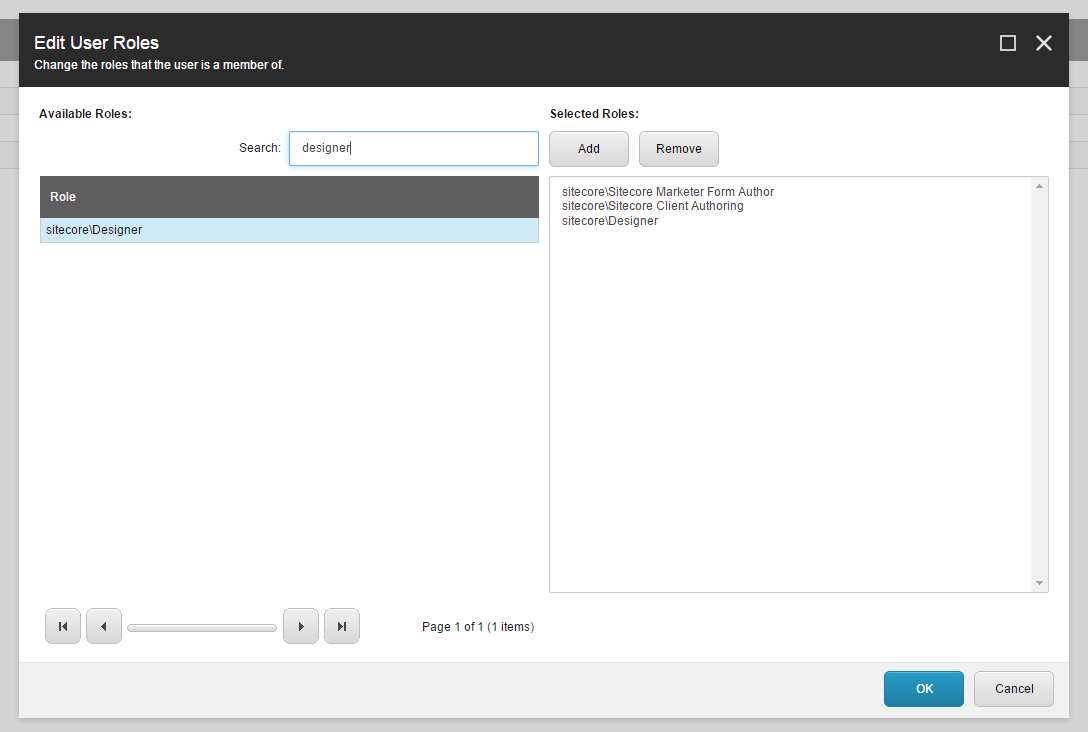Select sitecore\Sitecore Marketer Form Author role
This screenshot has height=732, width=1088.
[x=667, y=191]
